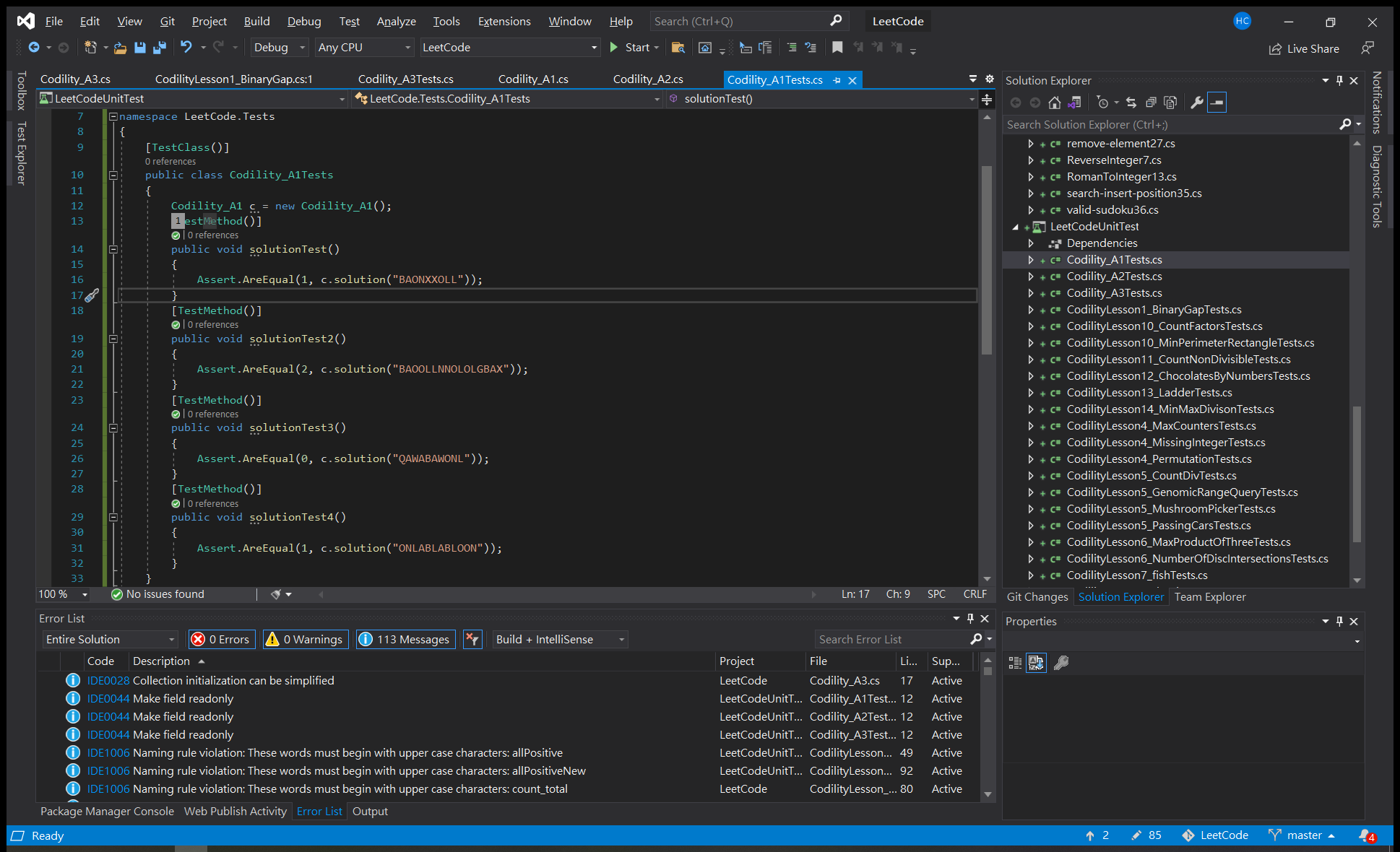Click the code editor vertical scrollbar thumb

tap(987, 260)
